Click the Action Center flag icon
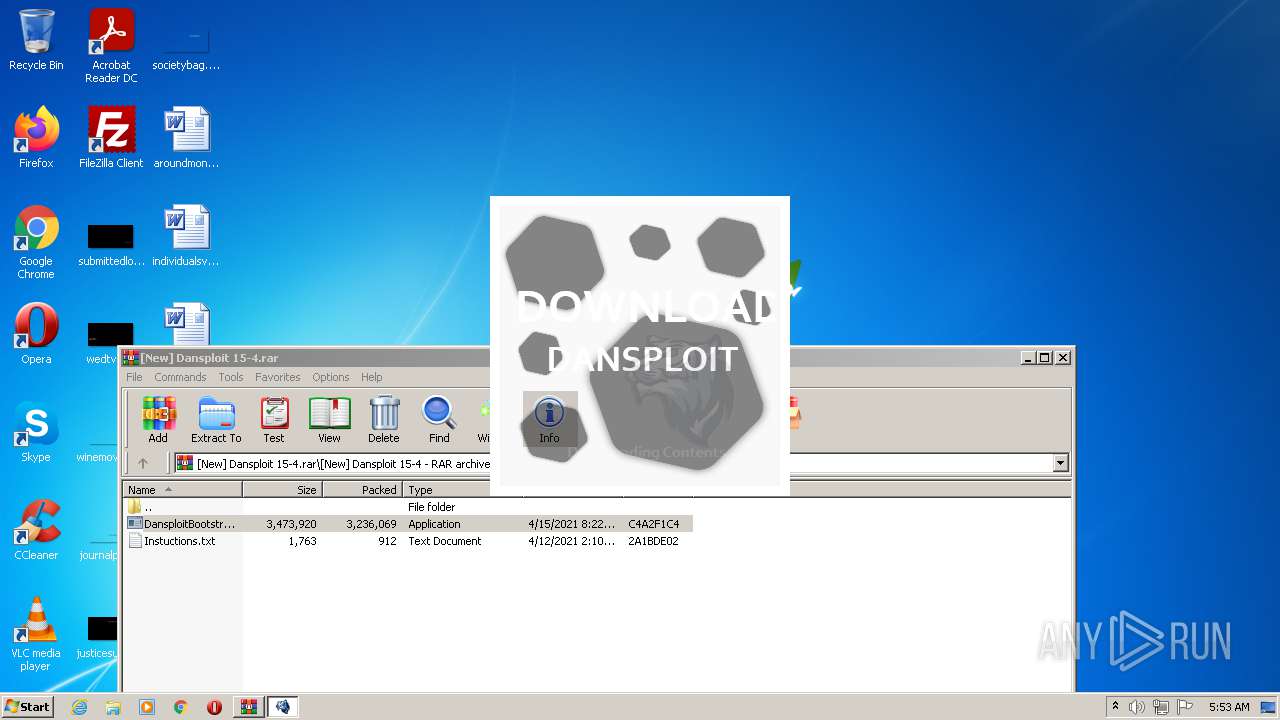The width and height of the screenshot is (1280, 720). [x=1185, y=707]
